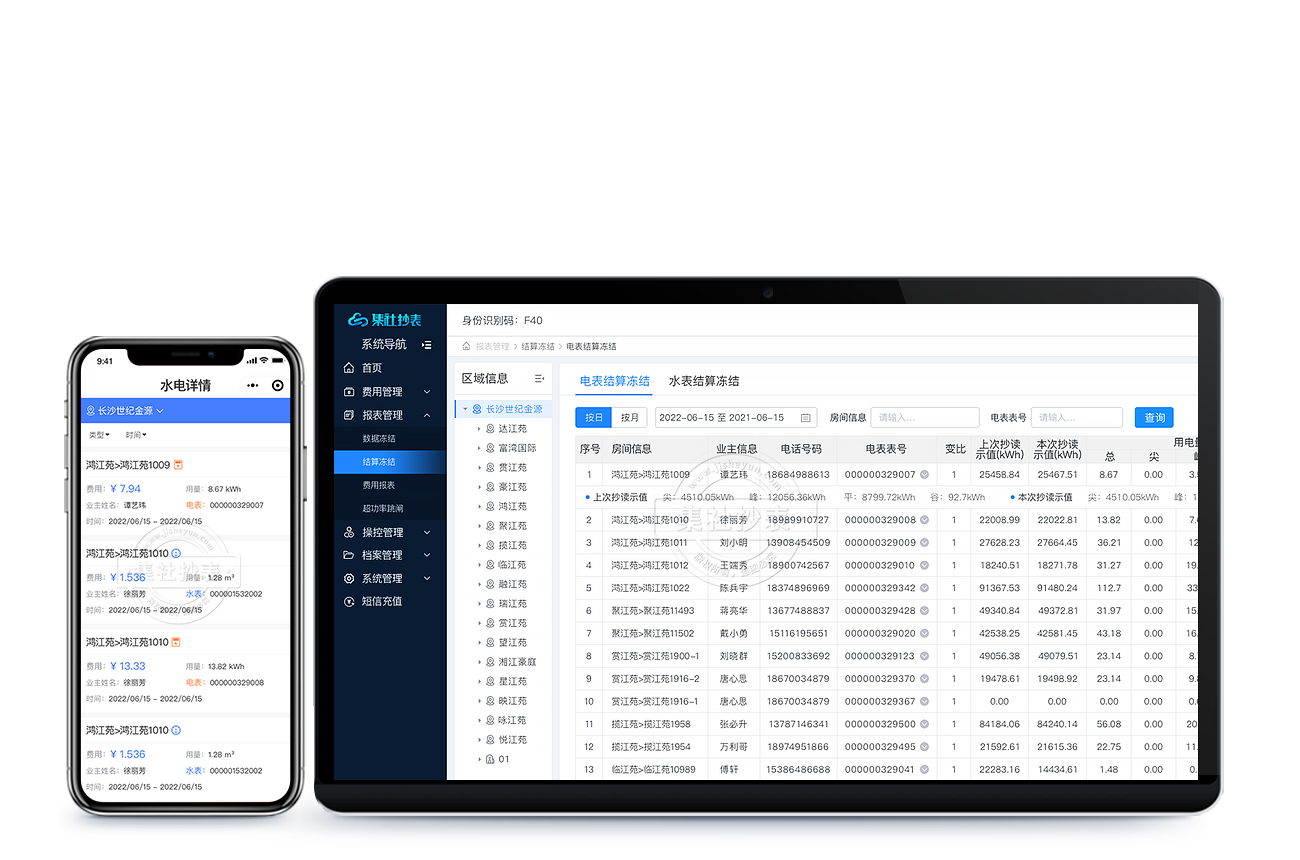Tap the three-dot menu icon in phone header

click(252, 386)
